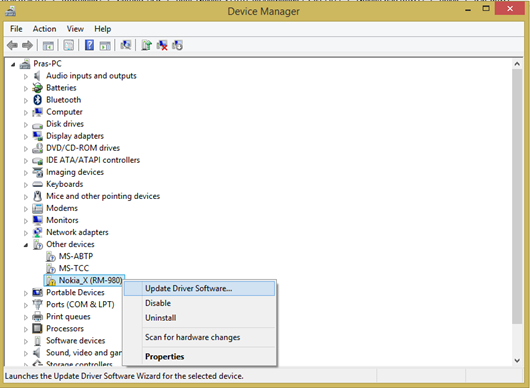Click the Nokia_X warning device icon
This screenshot has height=388, width=530.
[50, 281]
